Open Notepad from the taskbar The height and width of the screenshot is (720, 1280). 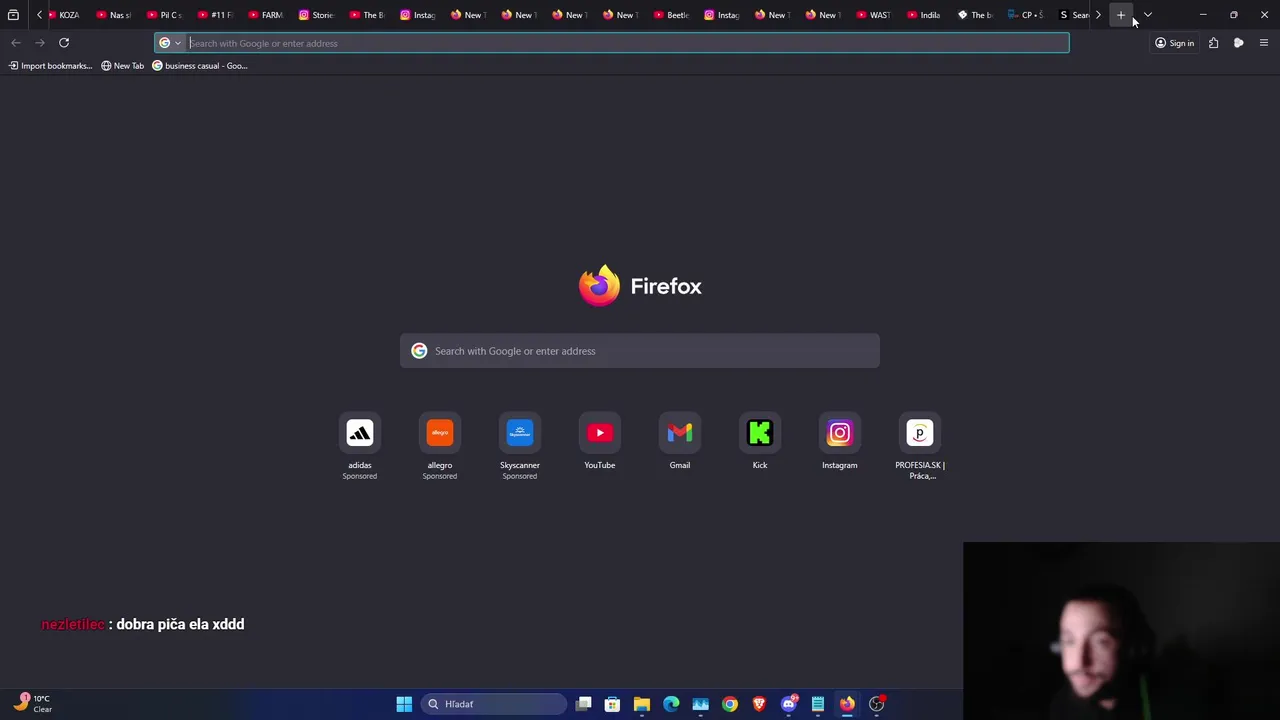point(818,704)
